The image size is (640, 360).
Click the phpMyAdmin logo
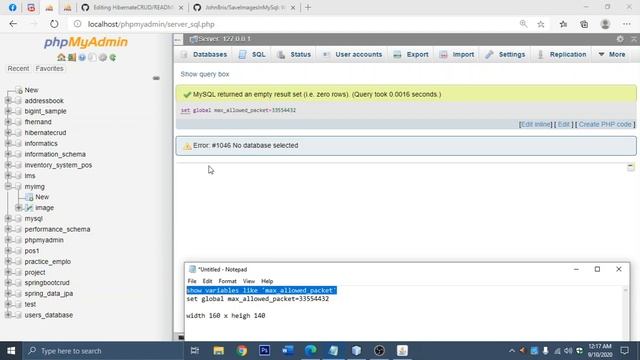coord(86,42)
